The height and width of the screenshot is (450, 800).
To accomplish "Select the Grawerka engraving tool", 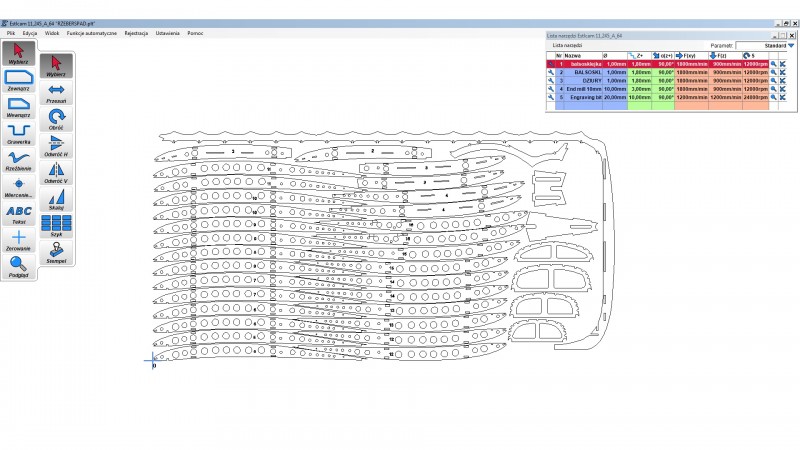I will point(19,134).
